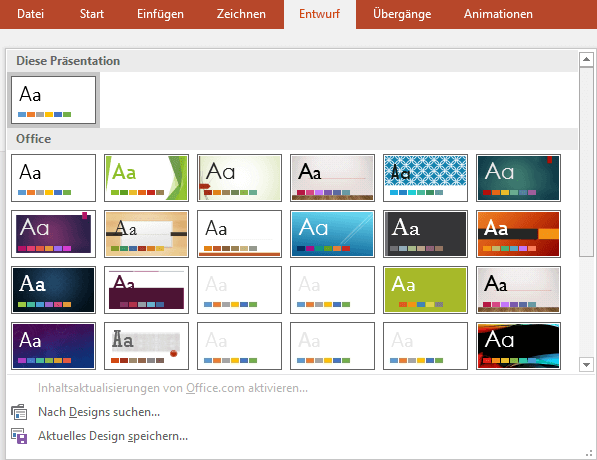Click the Nach Designs suchen folder icon
This screenshot has height=460, width=597.
coord(19,412)
